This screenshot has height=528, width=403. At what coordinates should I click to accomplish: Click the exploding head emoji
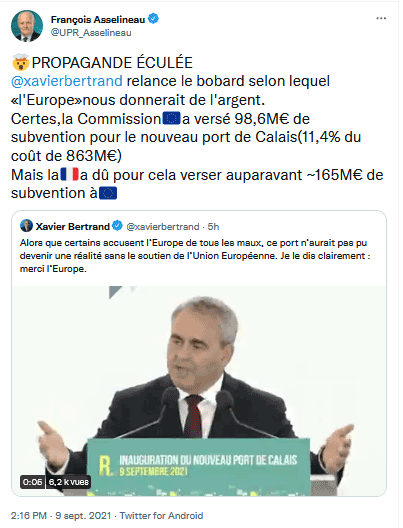point(21,62)
